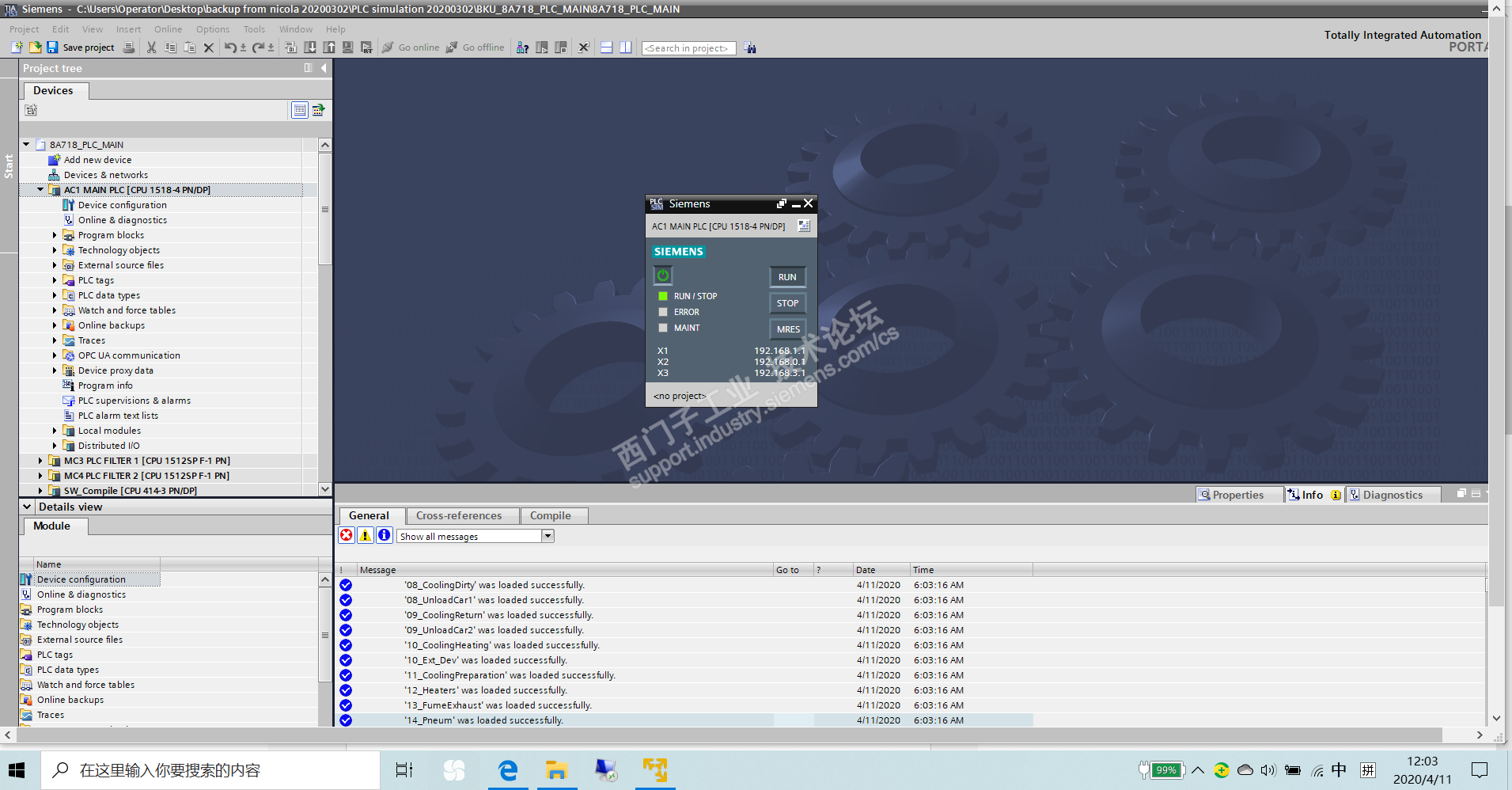Open the Diagnostics tab

point(1393,495)
